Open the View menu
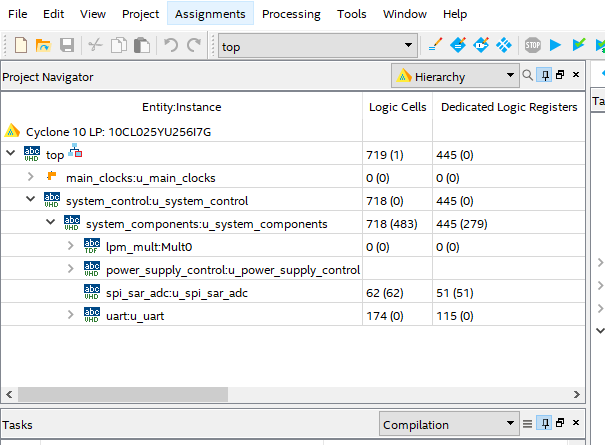Screen dimensions: 605x445 click(93, 14)
